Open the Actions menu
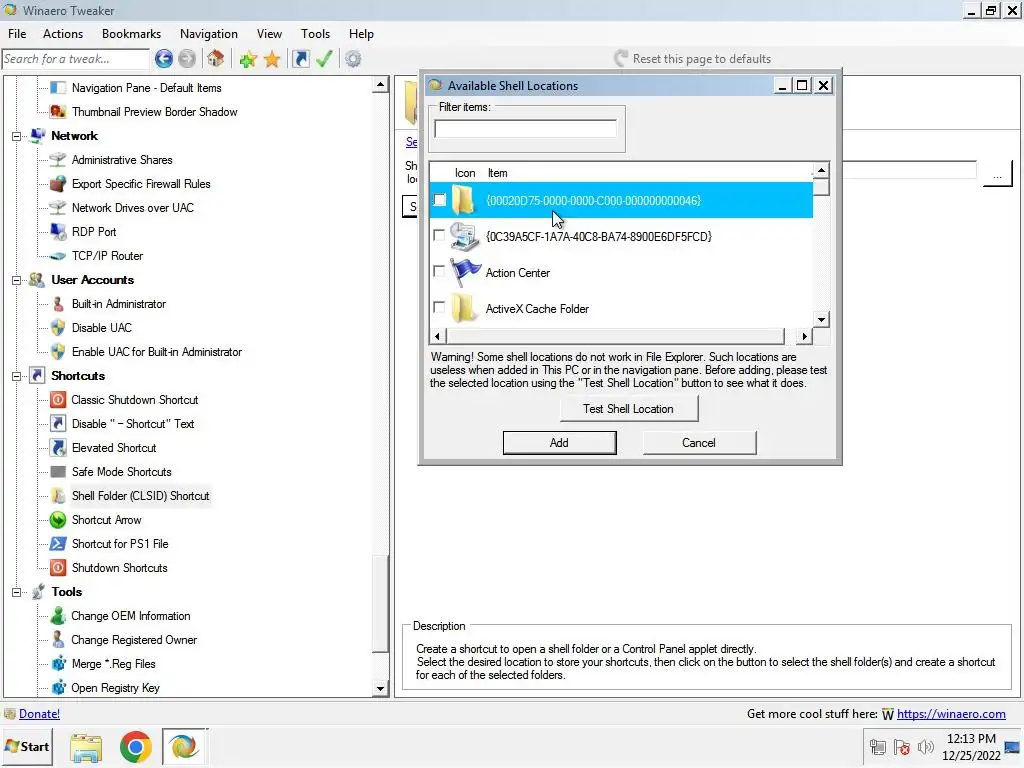The width and height of the screenshot is (1024, 768). [x=63, y=34]
